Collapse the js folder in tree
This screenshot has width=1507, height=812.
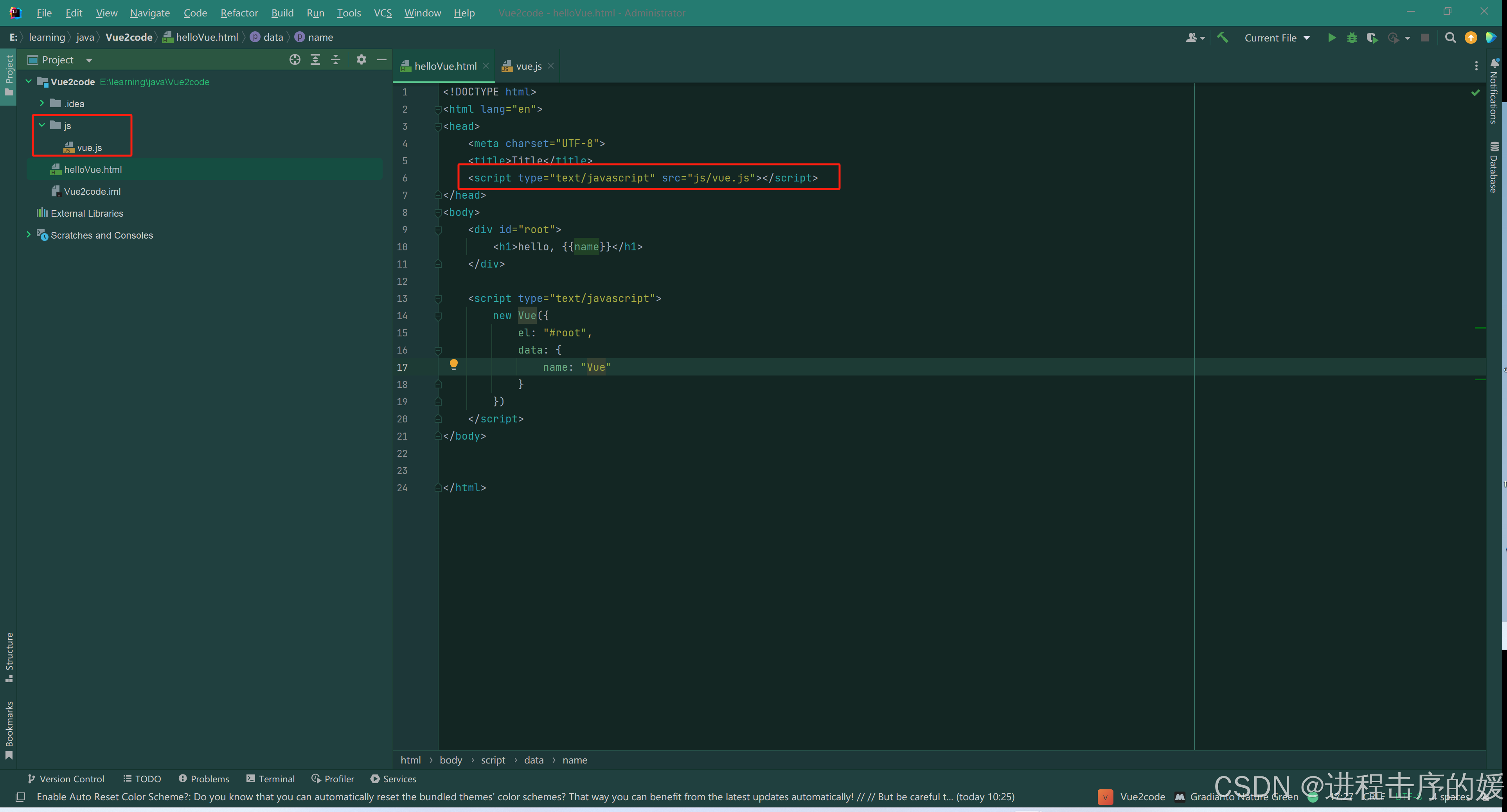click(42, 125)
